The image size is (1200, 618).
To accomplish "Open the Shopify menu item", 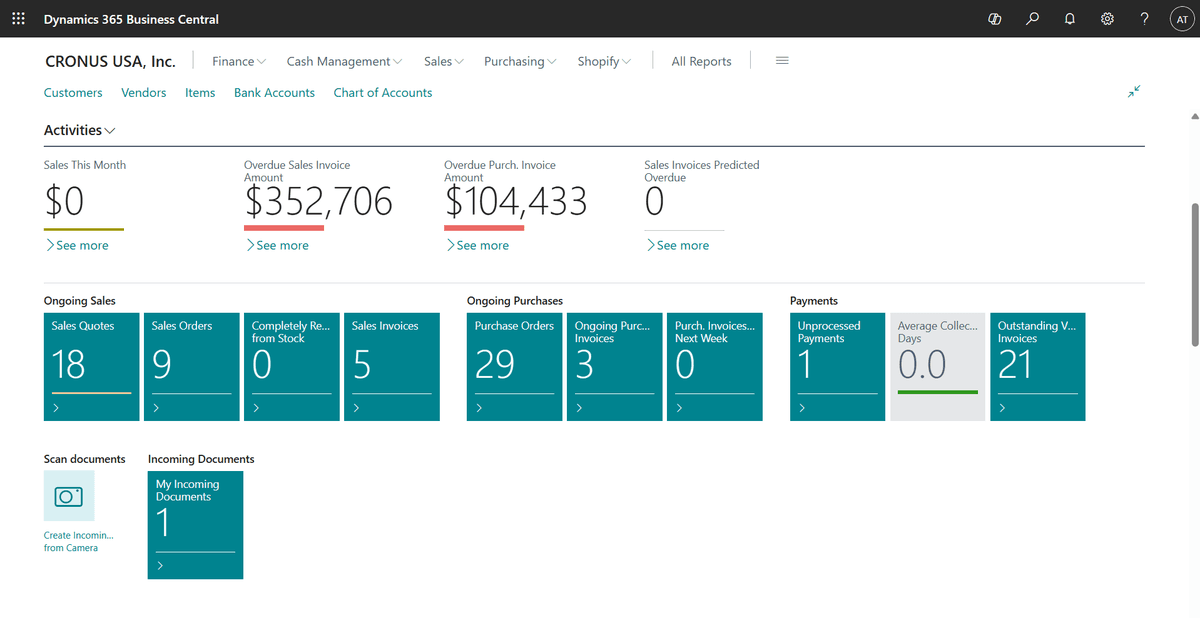I will [x=603, y=61].
